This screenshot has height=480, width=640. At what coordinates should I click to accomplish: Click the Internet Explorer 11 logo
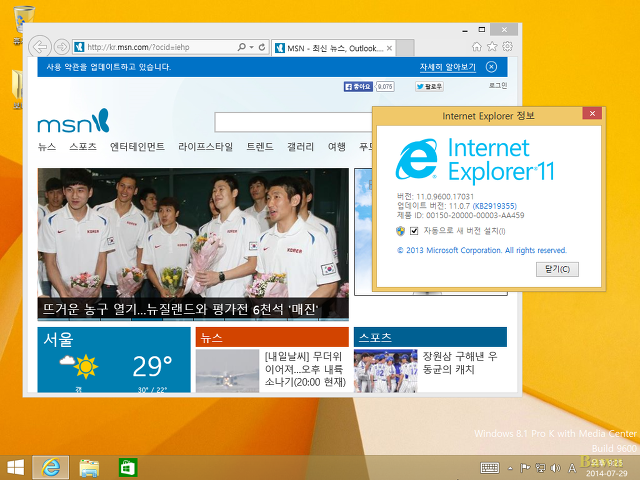475,160
